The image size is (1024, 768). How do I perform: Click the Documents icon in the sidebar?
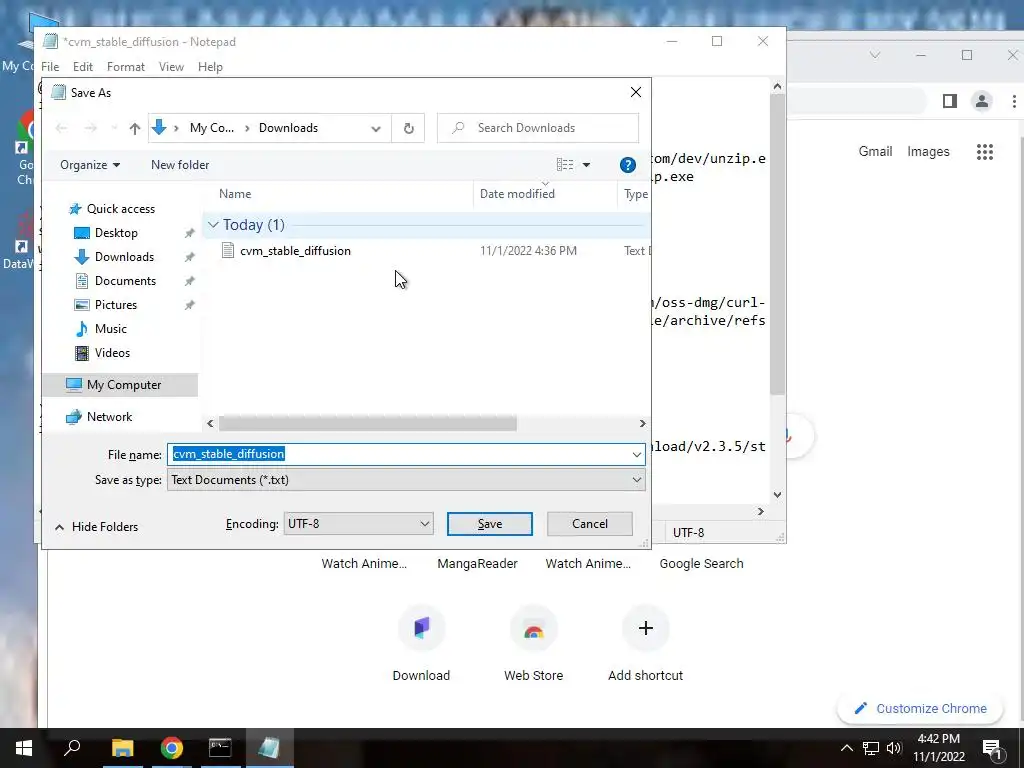click(x=82, y=281)
